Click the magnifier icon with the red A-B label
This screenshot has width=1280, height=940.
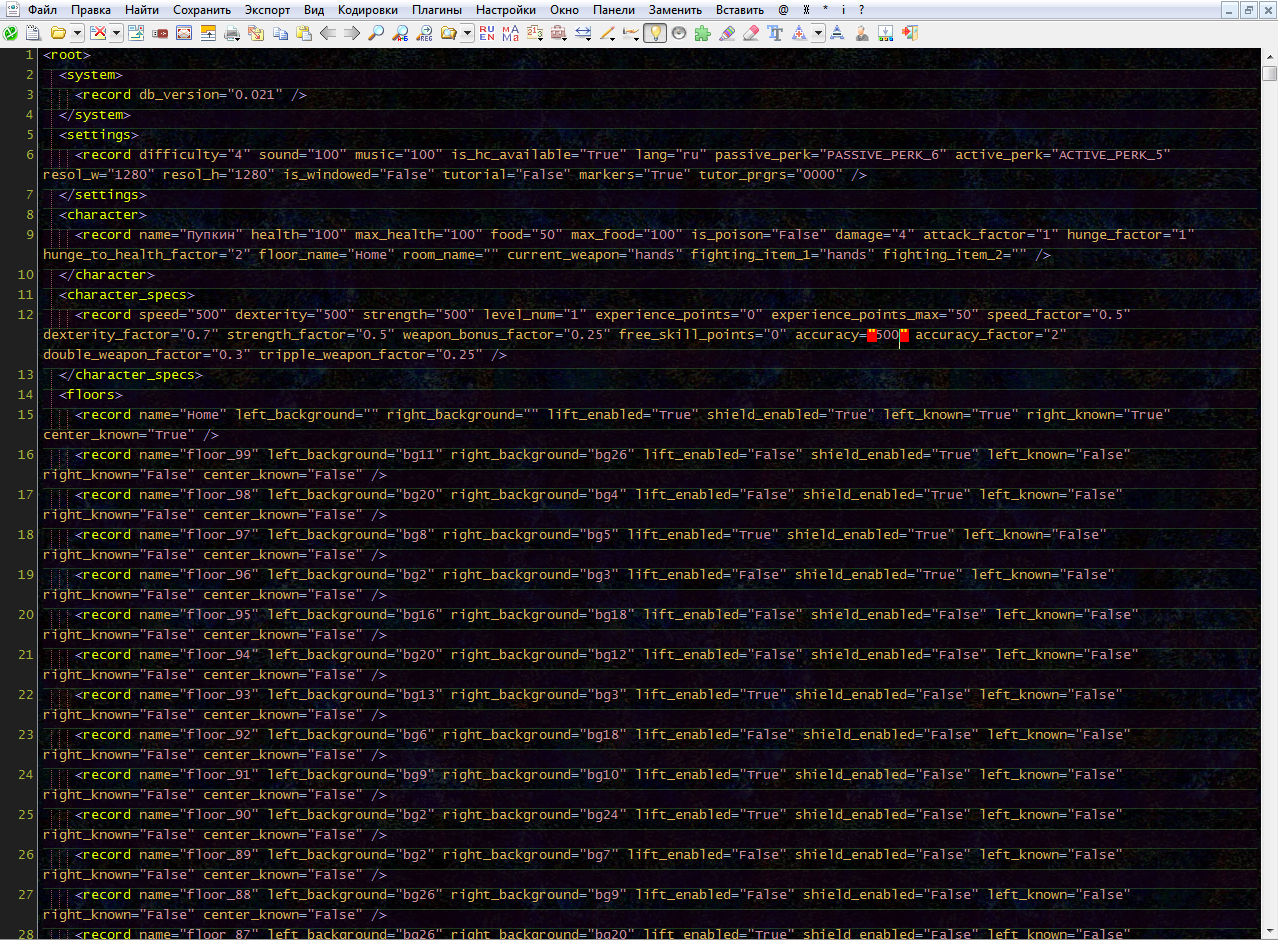(400, 33)
